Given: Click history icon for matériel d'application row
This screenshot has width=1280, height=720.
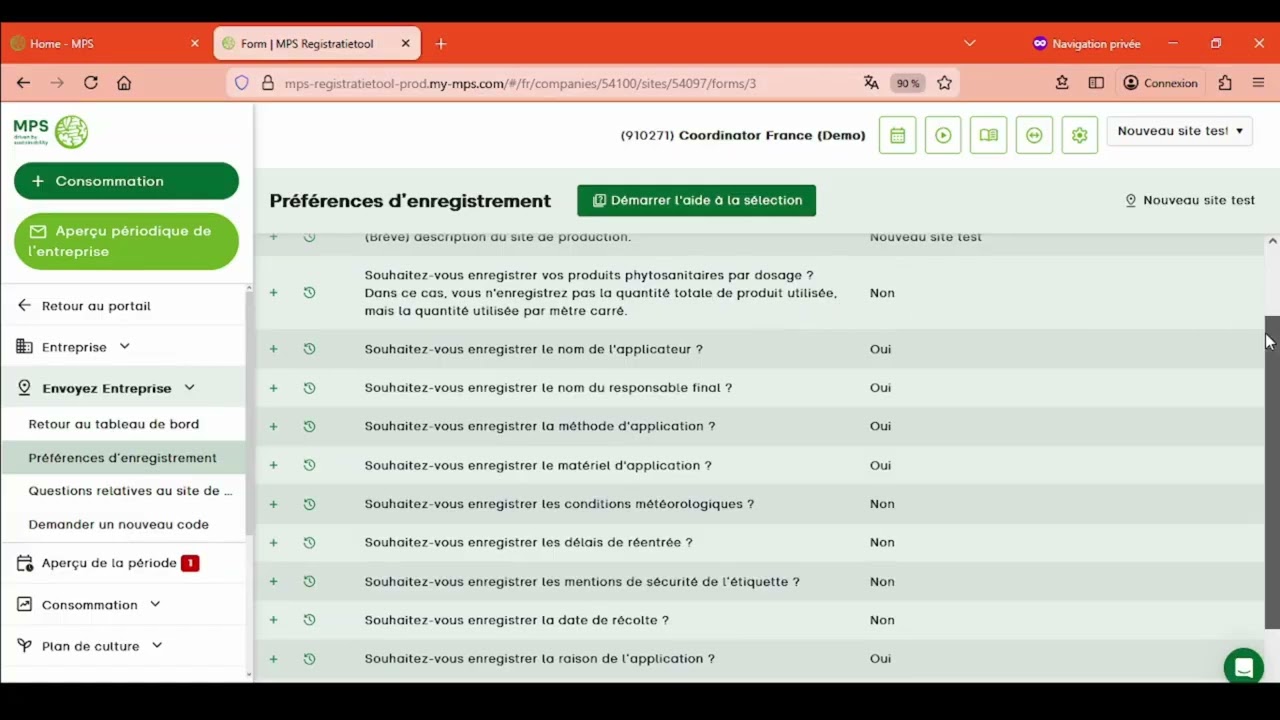Looking at the screenshot, I should click(x=309, y=465).
